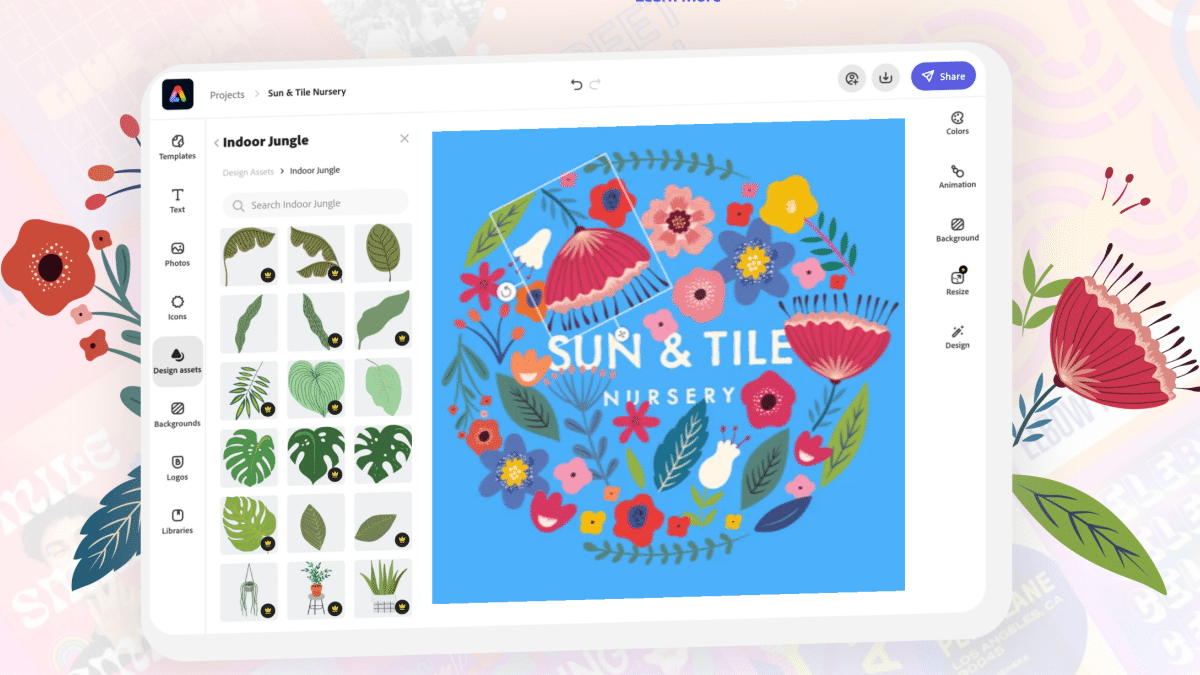
Task: Insert the spiky plant in basket asset
Action: pyautogui.click(x=382, y=587)
